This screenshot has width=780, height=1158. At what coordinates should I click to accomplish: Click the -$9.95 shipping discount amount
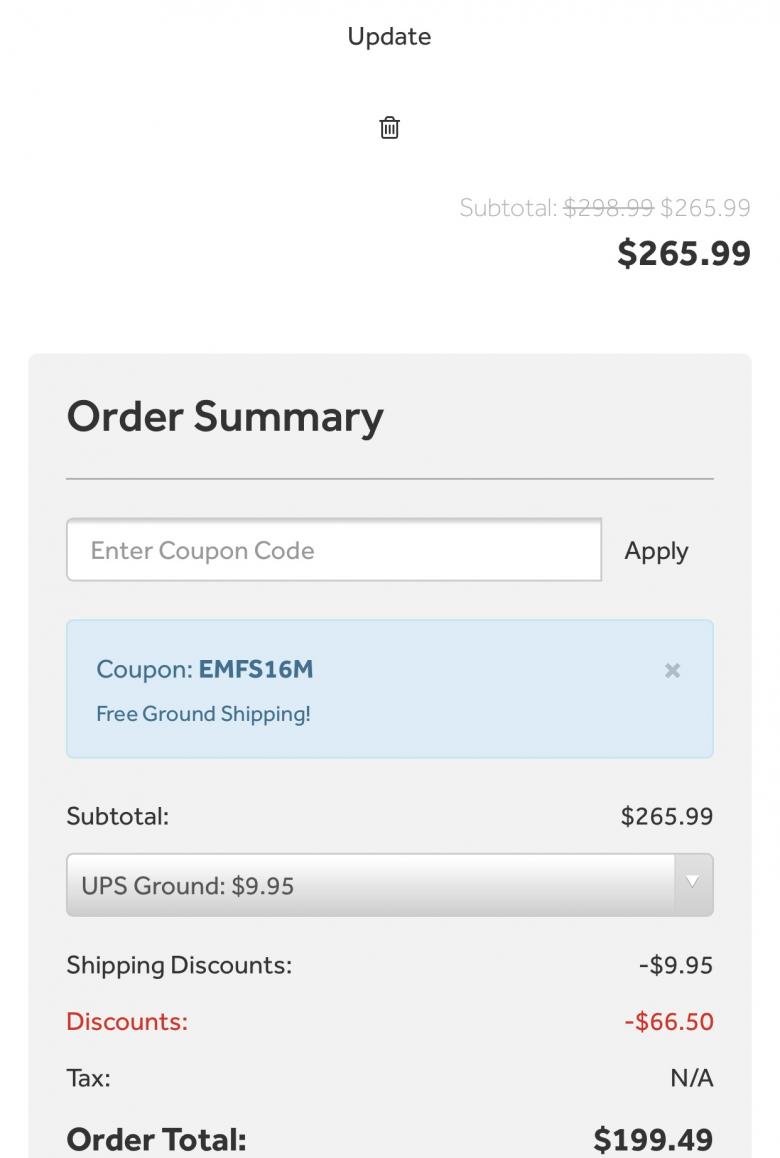coord(675,965)
